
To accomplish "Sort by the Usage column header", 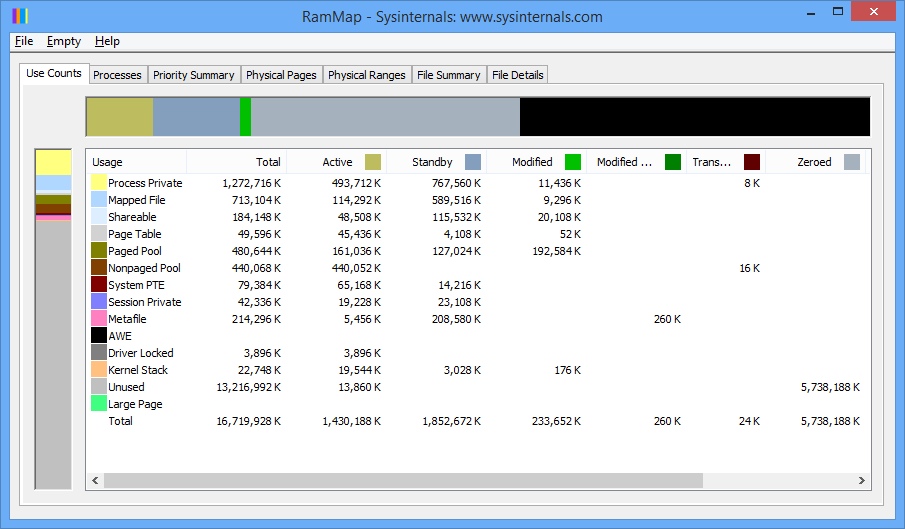I will [137, 162].
